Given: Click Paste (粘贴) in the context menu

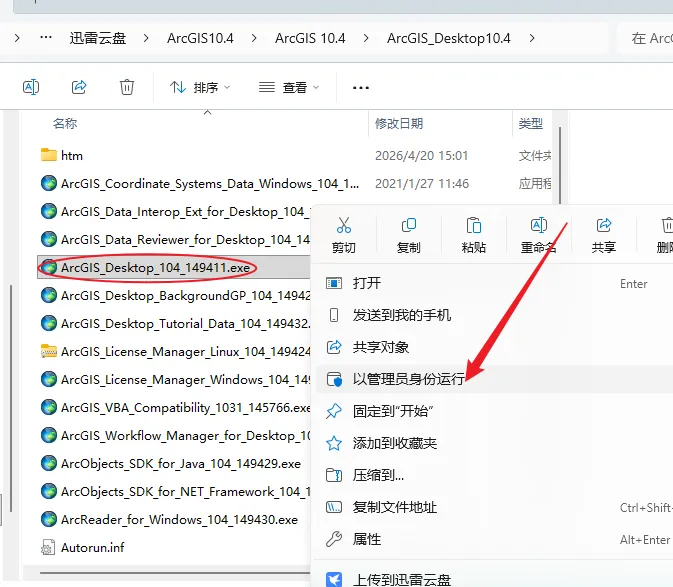Looking at the screenshot, I should [x=473, y=235].
